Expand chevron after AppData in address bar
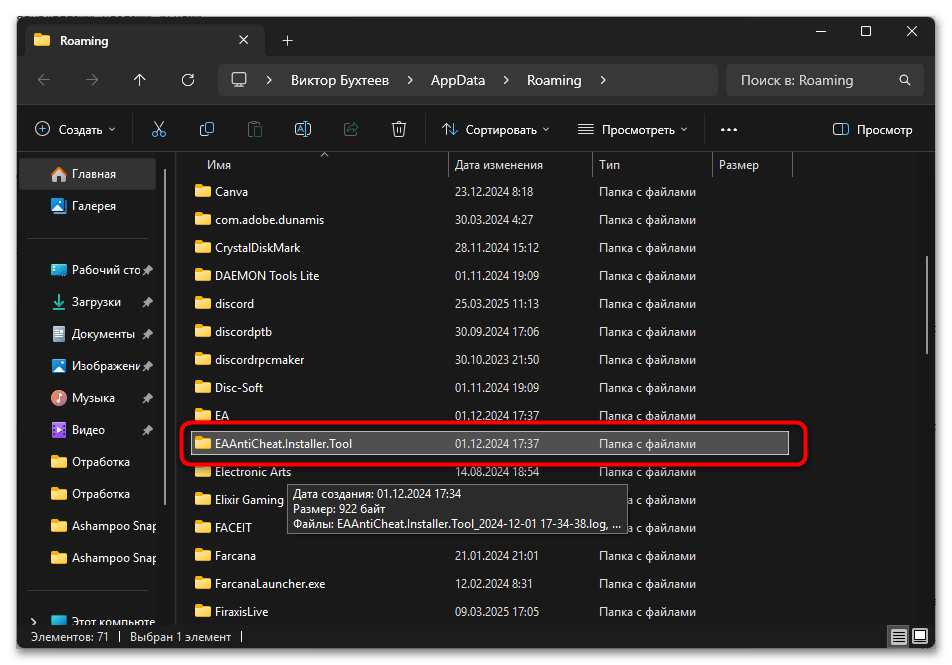The image size is (952, 665). [x=506, y=80]
